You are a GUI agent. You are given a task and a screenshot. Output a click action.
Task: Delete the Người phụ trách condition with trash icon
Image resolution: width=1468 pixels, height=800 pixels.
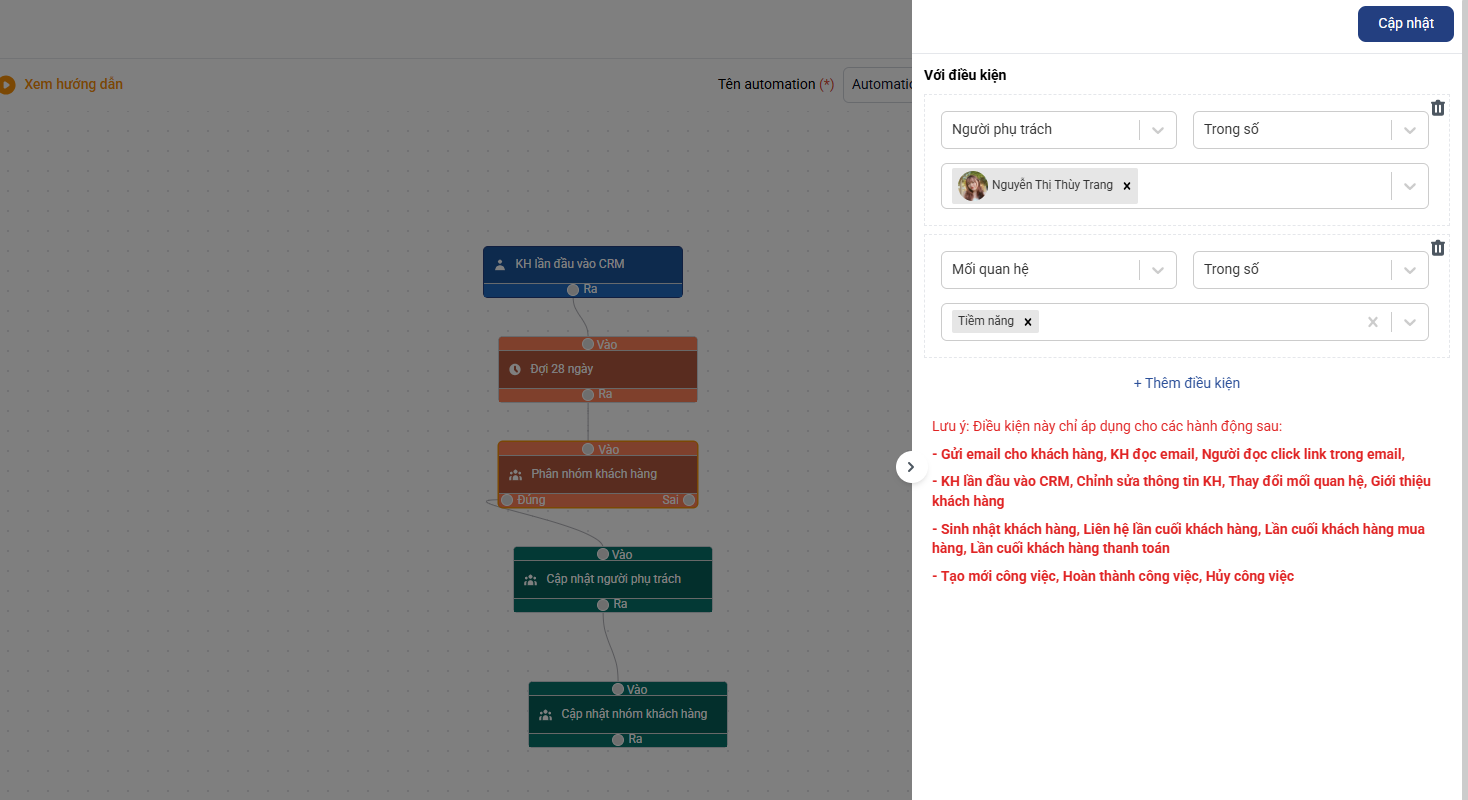pyautogui.click(x=1437, y=108)
